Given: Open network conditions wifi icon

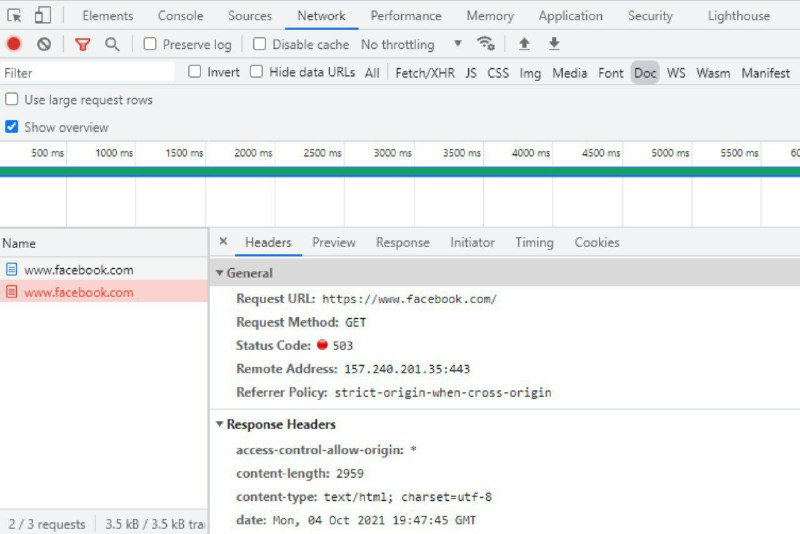Looking at the screenshot, I should coord(486,44).
